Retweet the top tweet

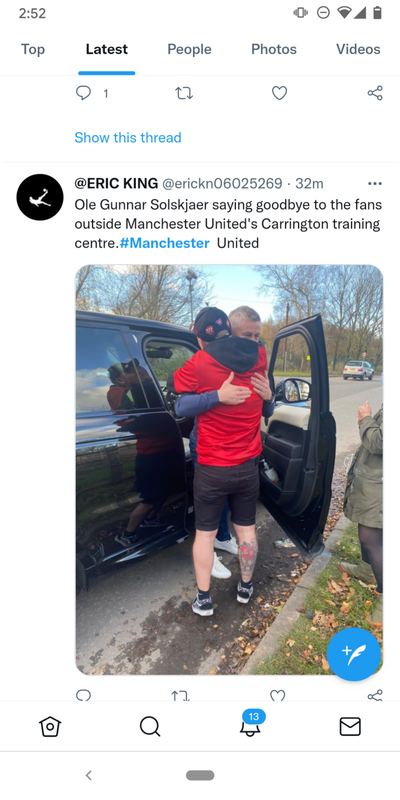coord(184,93)
